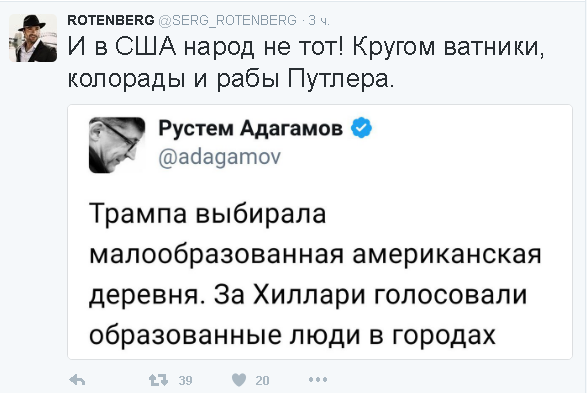
Task: Click Рустем Адагамов's black-and-white avatar
Action: [x=117, y=145]
